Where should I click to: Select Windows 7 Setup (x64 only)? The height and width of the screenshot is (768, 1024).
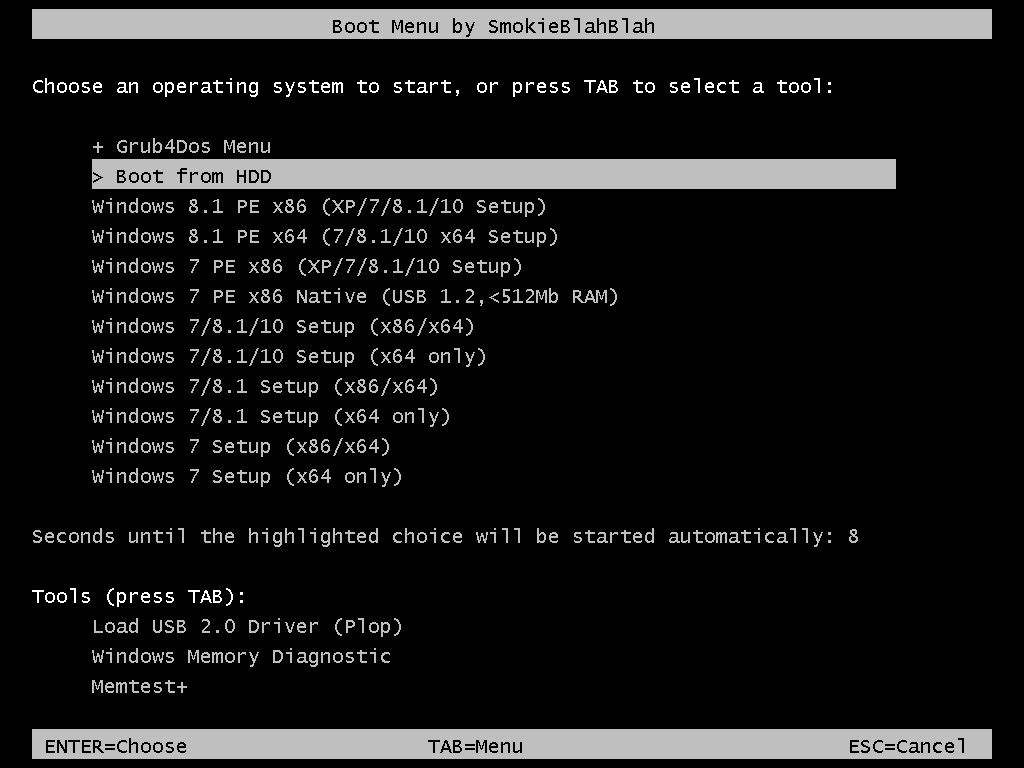(x=247, y=477)
